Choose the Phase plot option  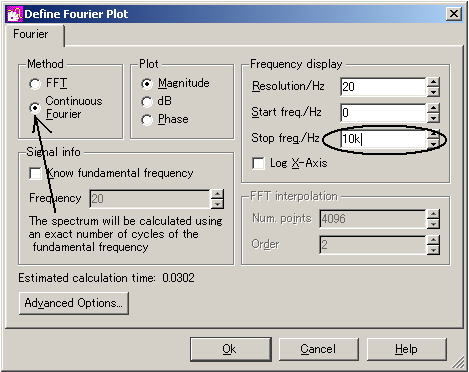(147, 120)
